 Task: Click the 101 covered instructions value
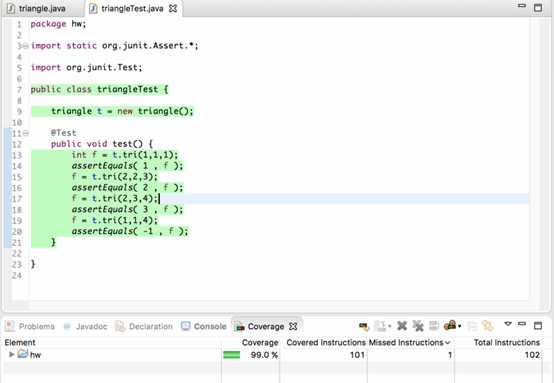357,355
